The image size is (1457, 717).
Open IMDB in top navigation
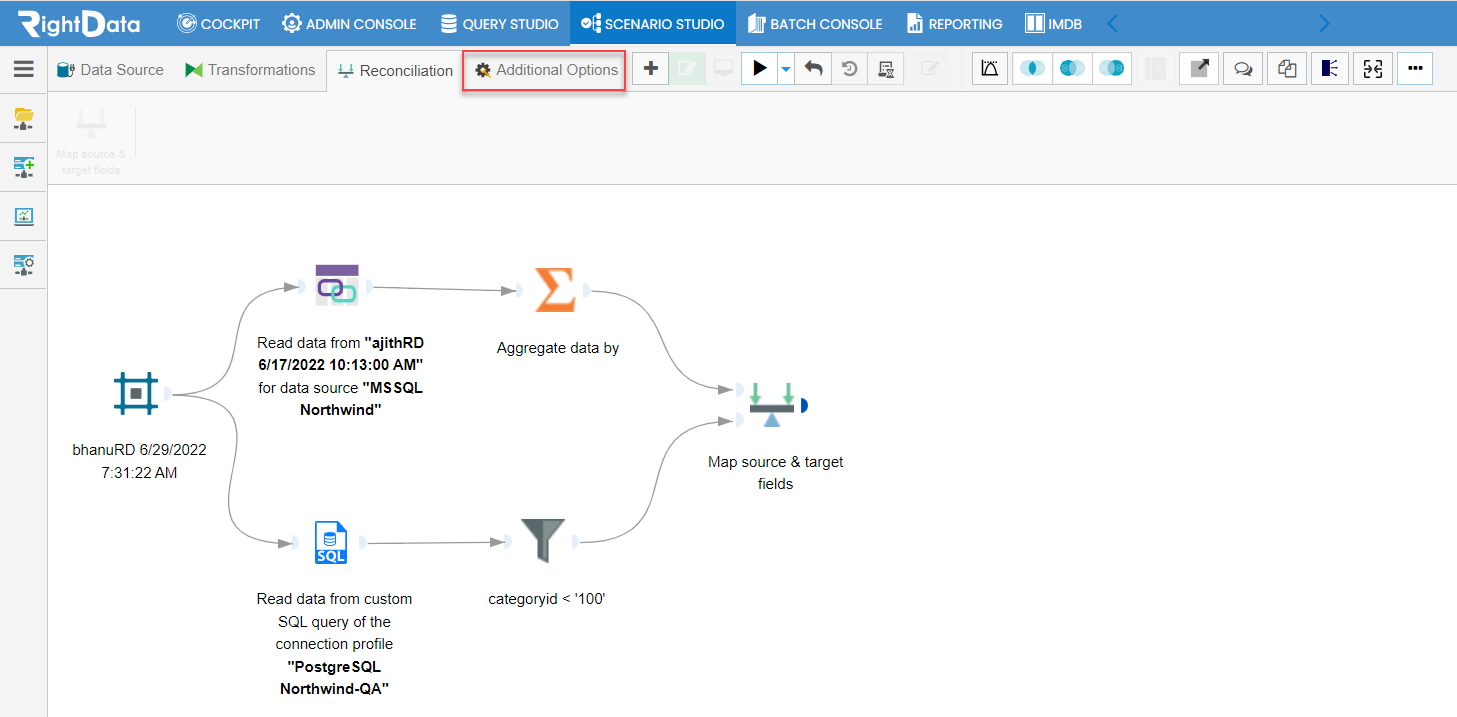pyautogui.click(x=1052, y=23)
